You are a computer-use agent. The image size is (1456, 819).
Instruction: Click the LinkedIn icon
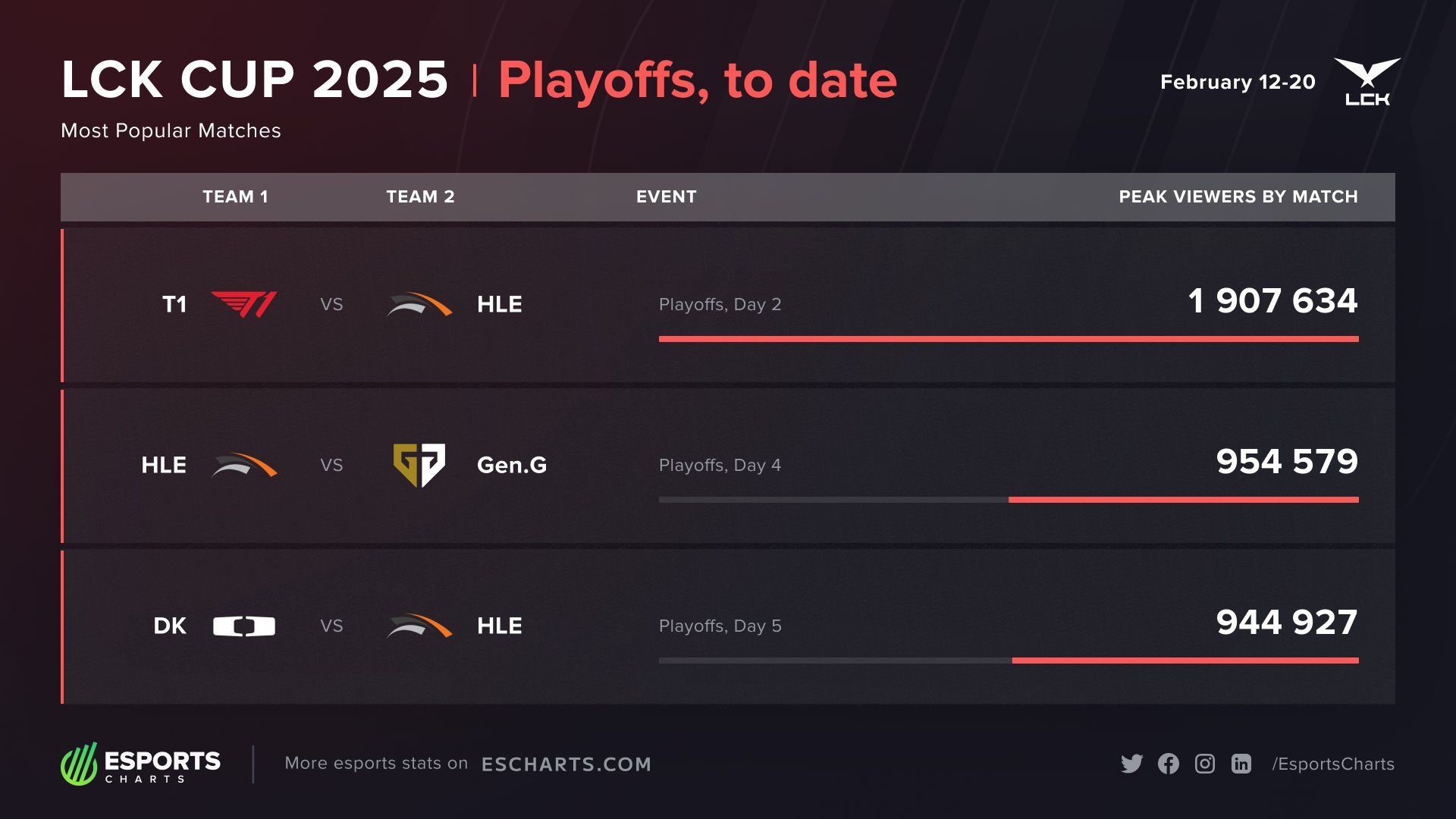click(x=1241, y=764)
